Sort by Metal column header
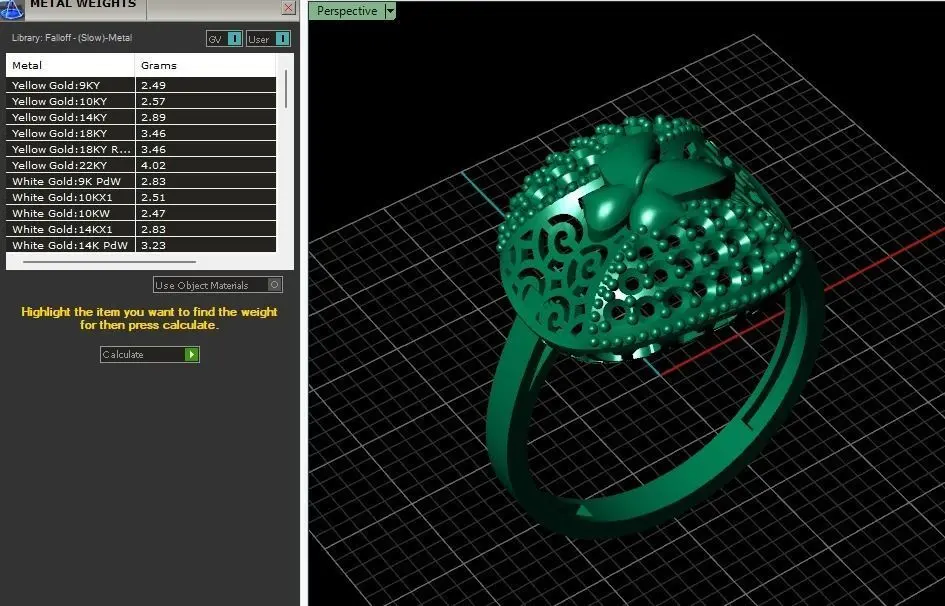The image size is (945, 606). tap(70, 65)
